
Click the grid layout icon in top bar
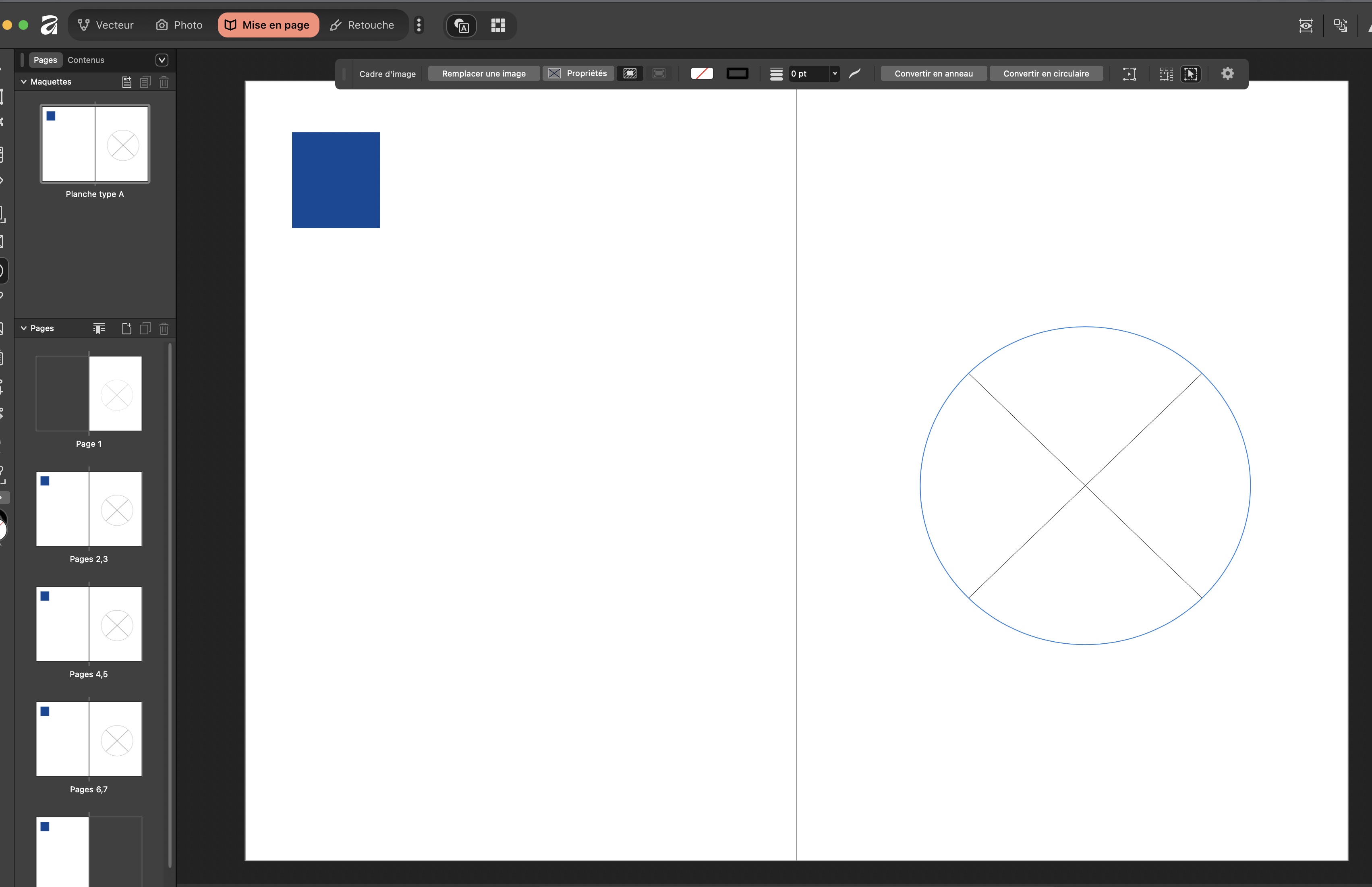497,25
